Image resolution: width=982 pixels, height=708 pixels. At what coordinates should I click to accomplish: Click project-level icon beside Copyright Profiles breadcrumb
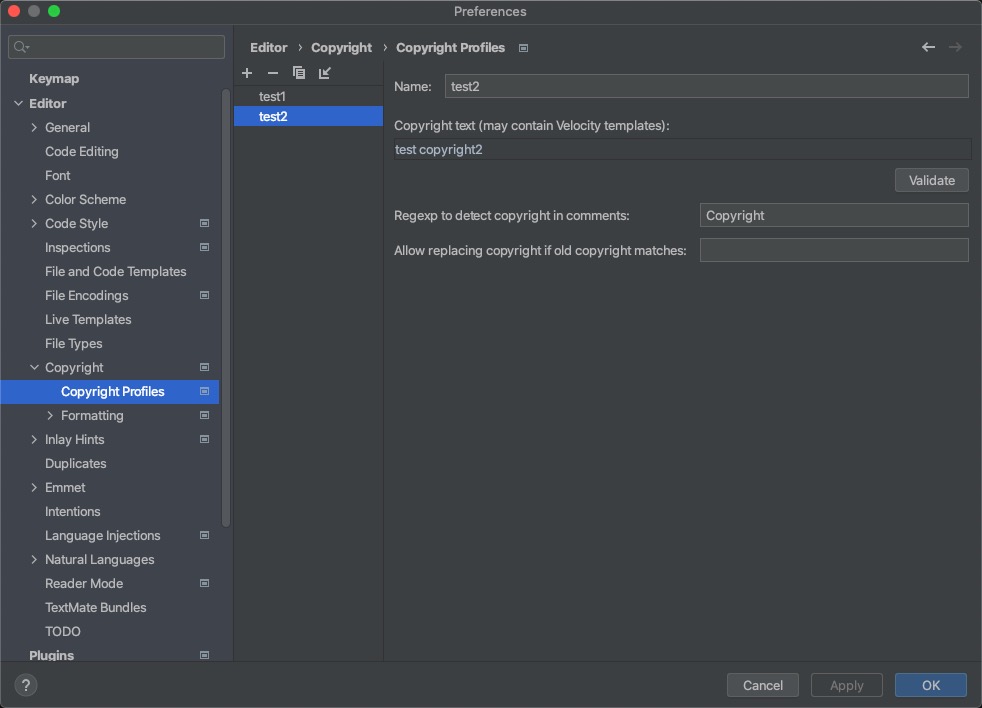(524, 48)
